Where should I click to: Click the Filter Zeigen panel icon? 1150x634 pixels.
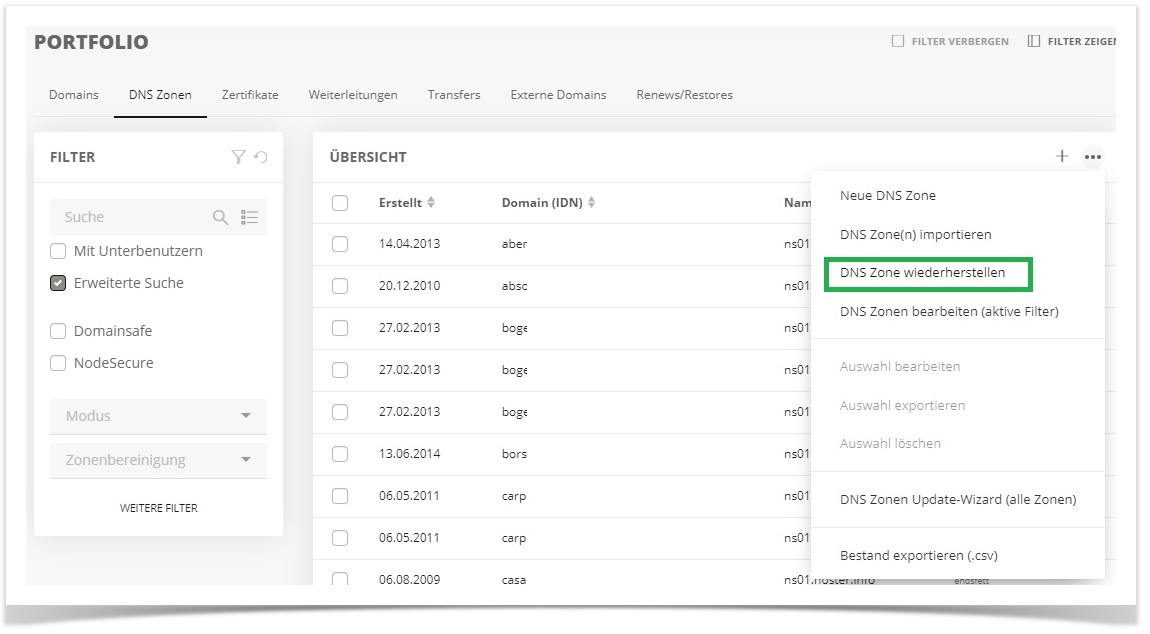1033,41
